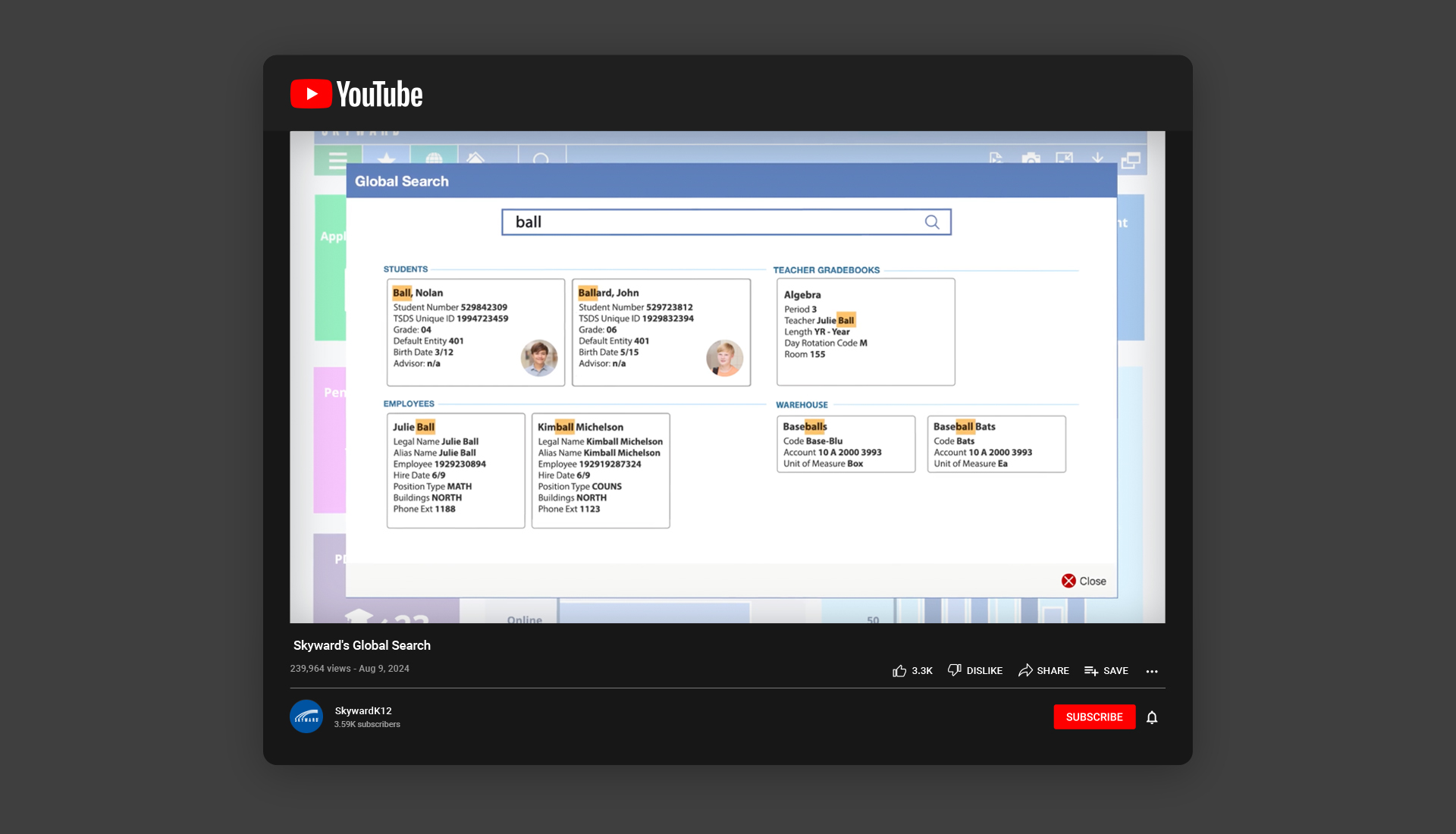Click the home icon in Skyward toolbar
Screen dimensions: 1456x834
click(x=475, y=157)
